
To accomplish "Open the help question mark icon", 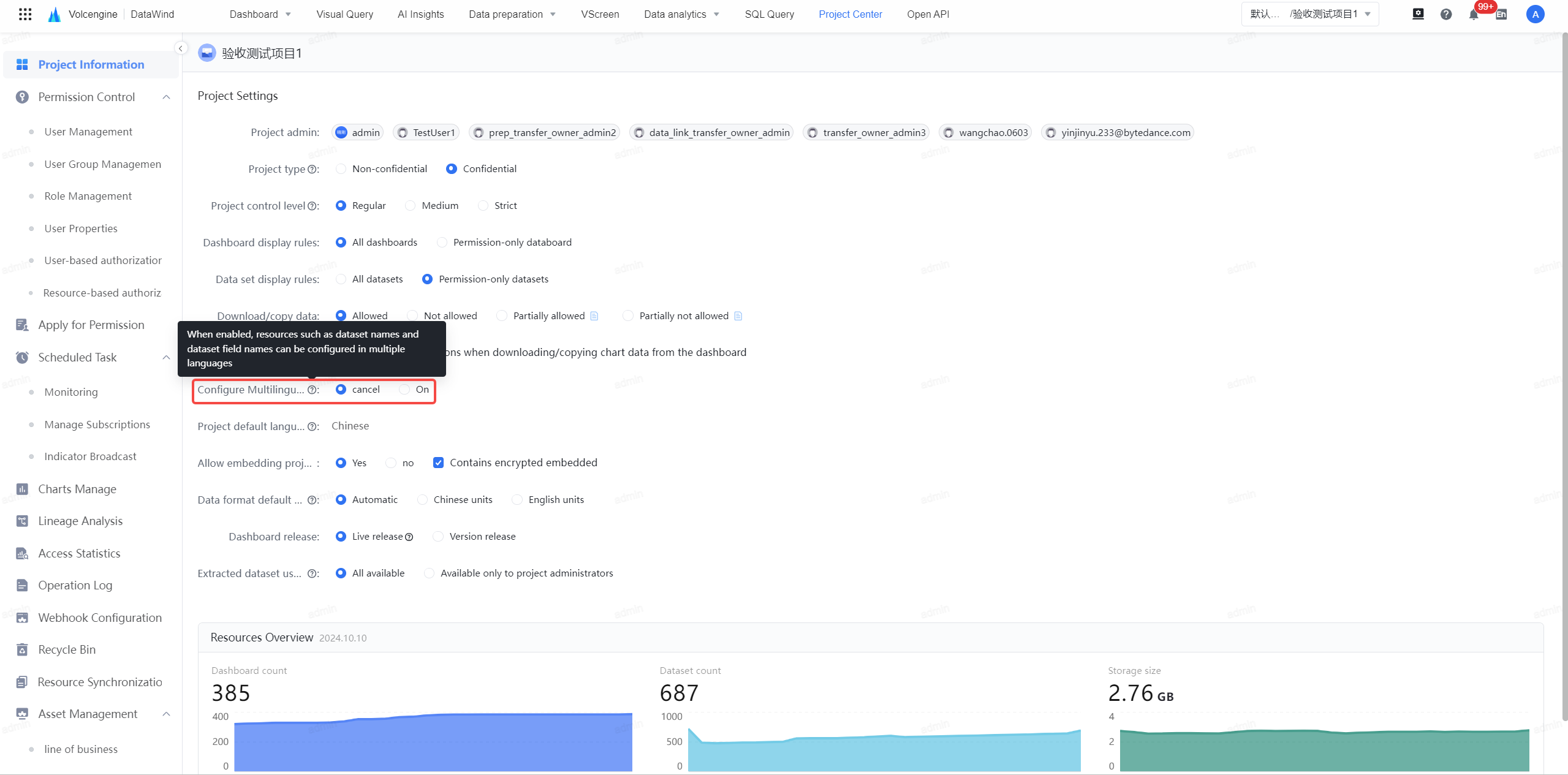I will pos(1446,14).
